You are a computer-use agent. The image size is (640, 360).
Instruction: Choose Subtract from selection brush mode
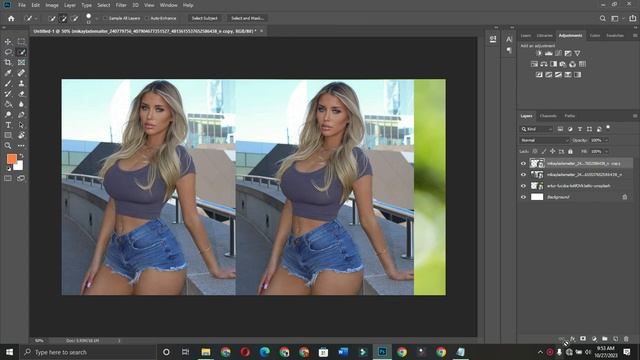[74, 18]
